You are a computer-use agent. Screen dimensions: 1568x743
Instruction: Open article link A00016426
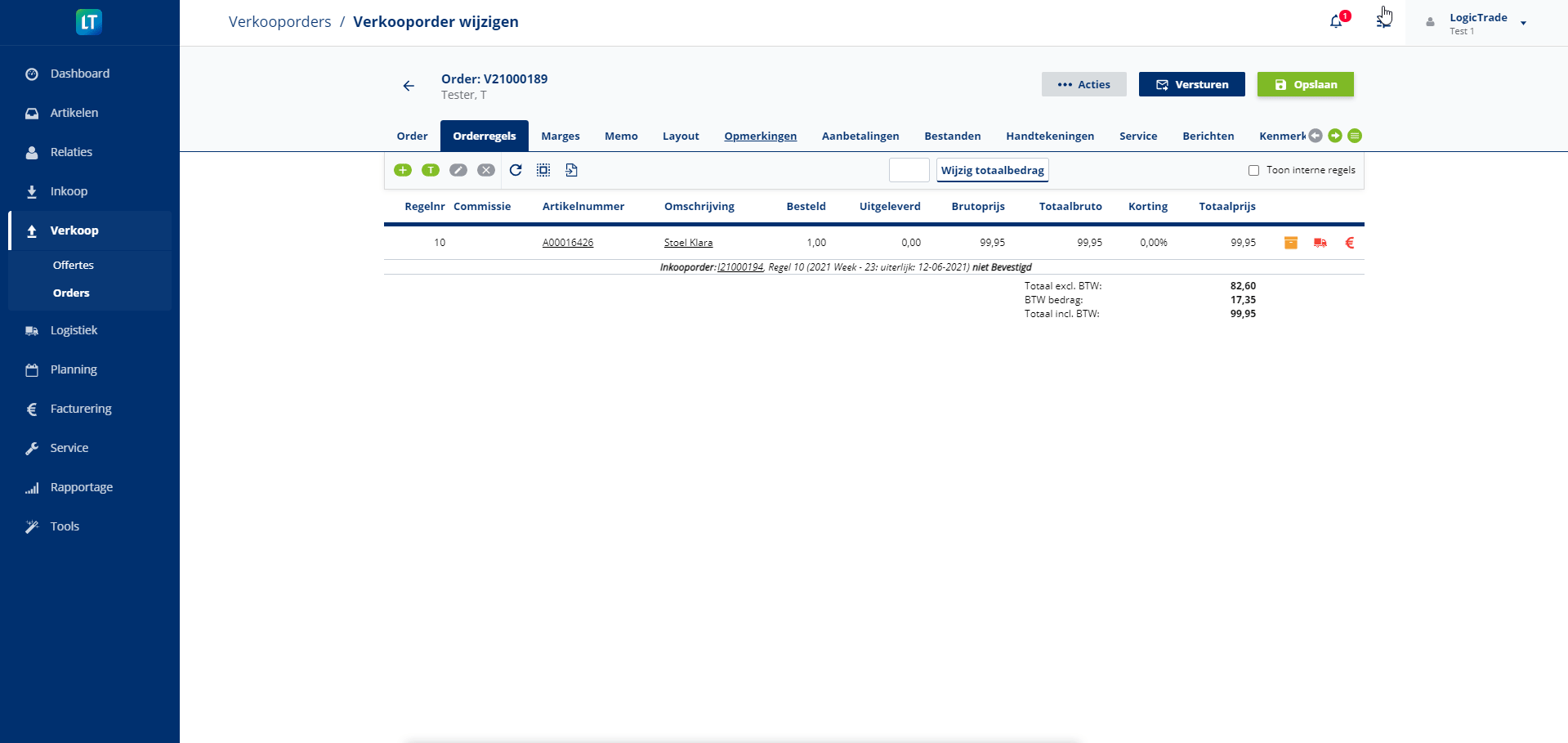pyautogui.click(x=568, y=243)
